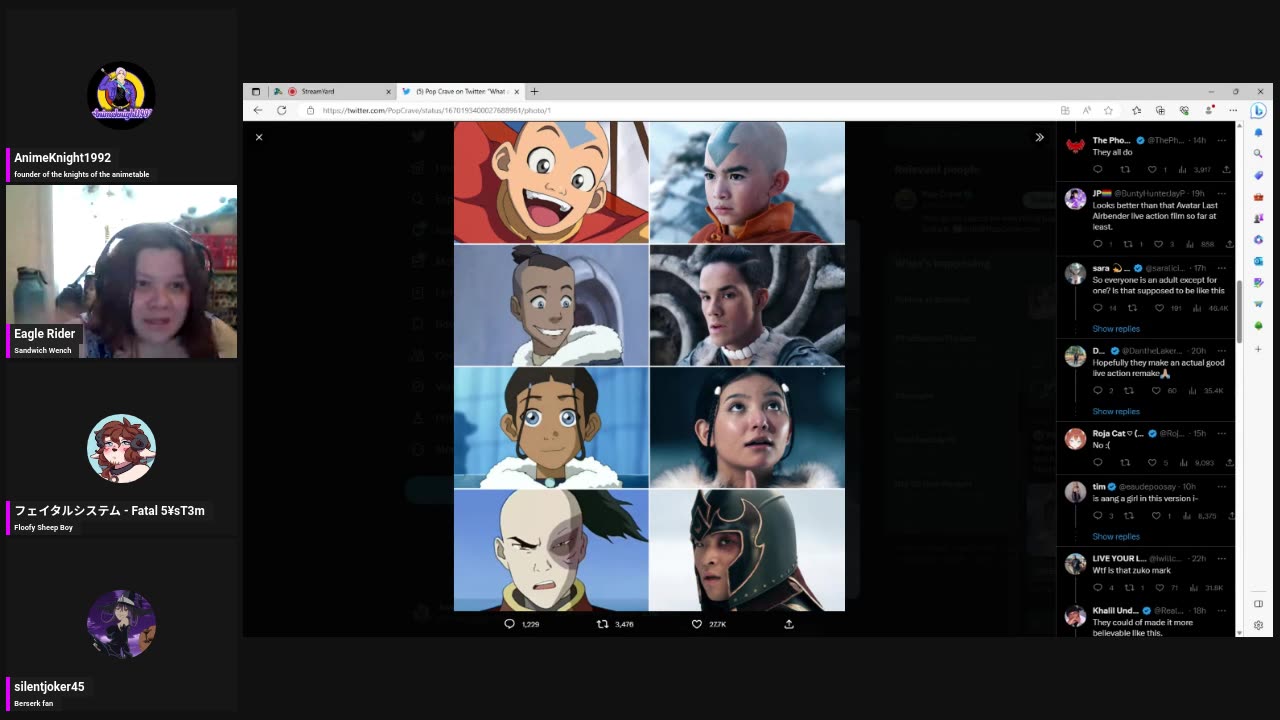Screen dimensions: 1280x720
Task: Open the Games chess sidebar icon
Action: click(1258, 218)
